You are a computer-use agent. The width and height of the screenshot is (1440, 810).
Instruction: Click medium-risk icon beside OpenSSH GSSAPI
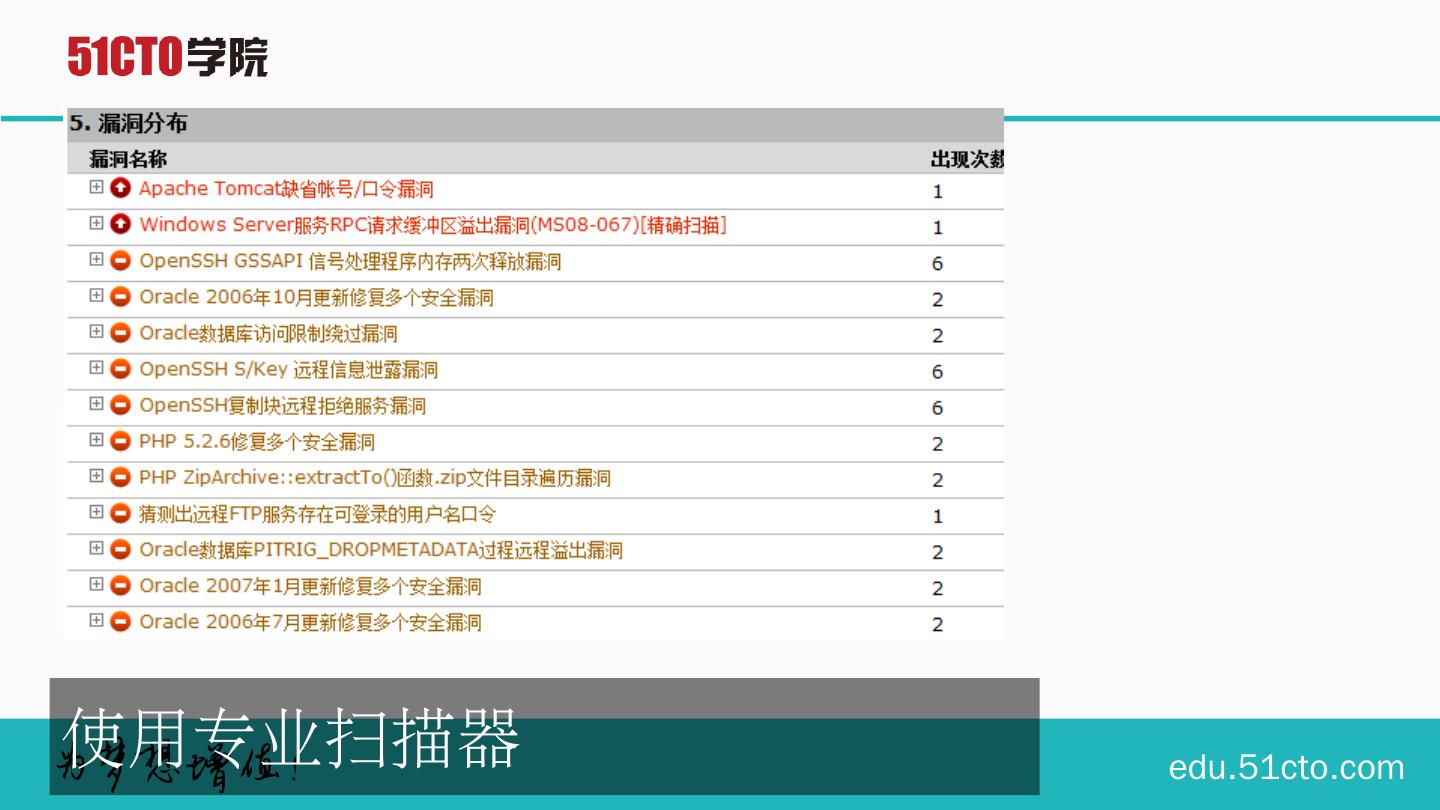(121, 261)
